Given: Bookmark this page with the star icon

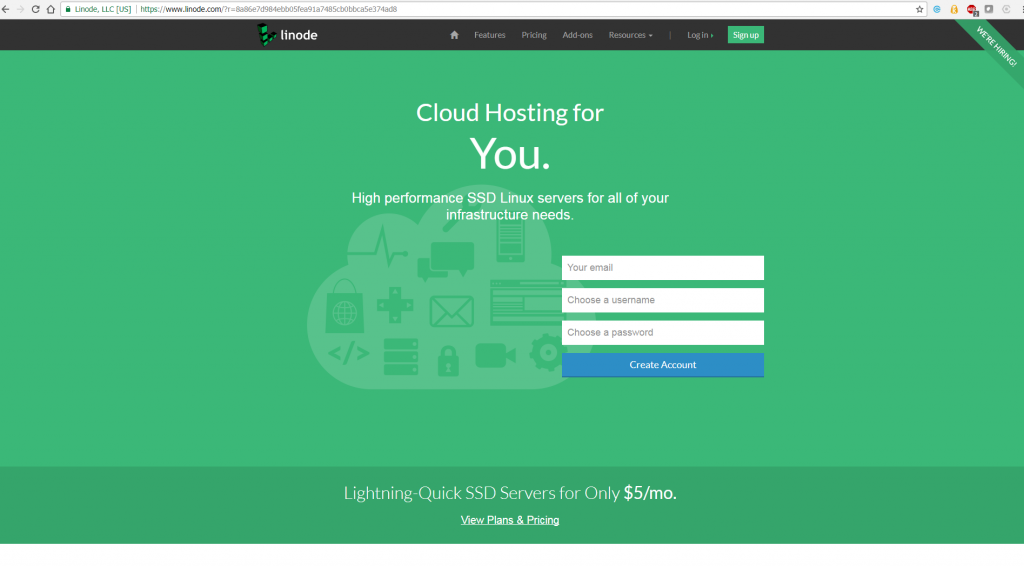Looking at the screenshot, I should [x=920, y=9].
